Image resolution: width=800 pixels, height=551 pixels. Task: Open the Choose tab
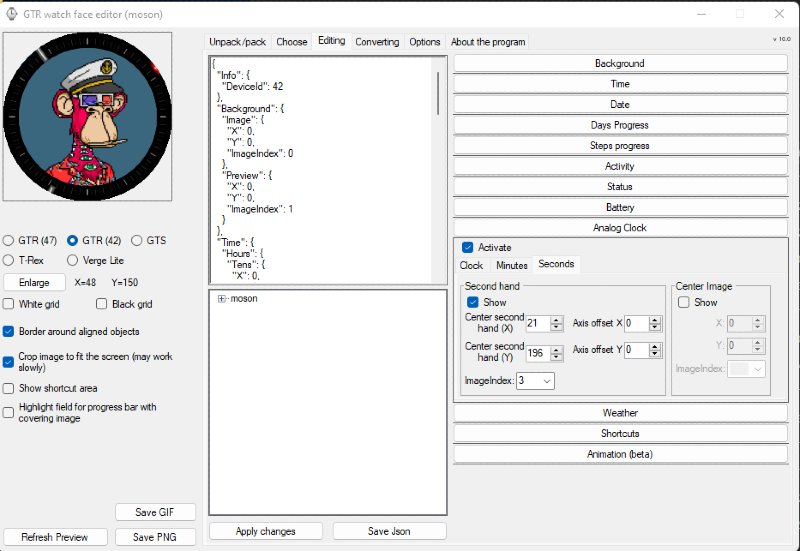coord(291,42)
